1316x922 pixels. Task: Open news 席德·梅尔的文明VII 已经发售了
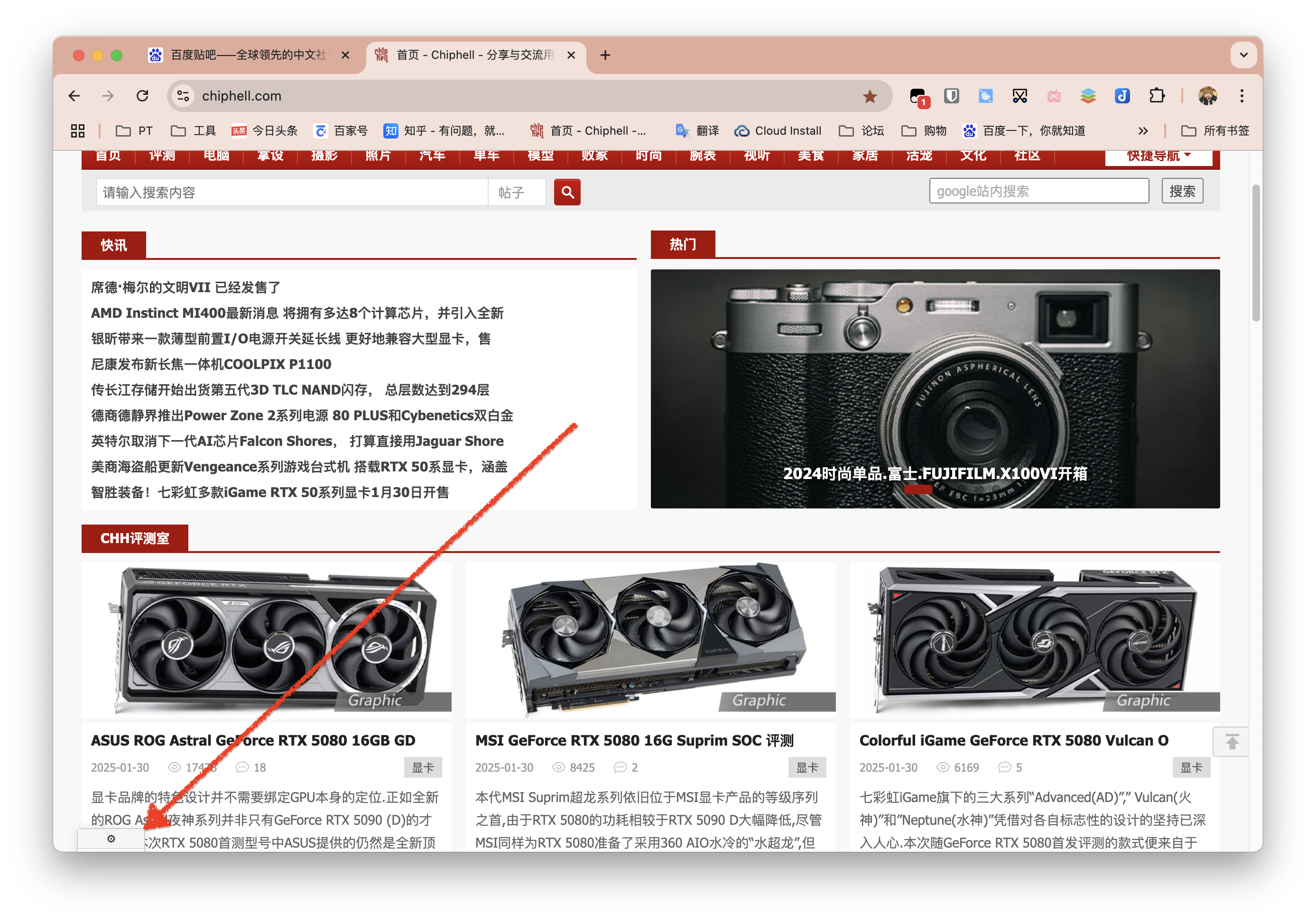(x=185, y=287)
